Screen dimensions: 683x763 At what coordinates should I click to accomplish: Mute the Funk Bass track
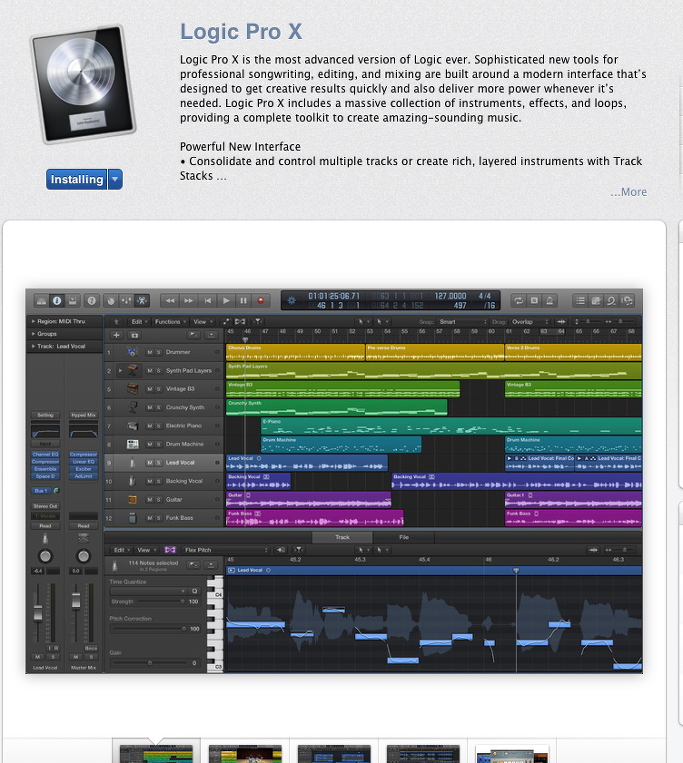pos(150,518)
